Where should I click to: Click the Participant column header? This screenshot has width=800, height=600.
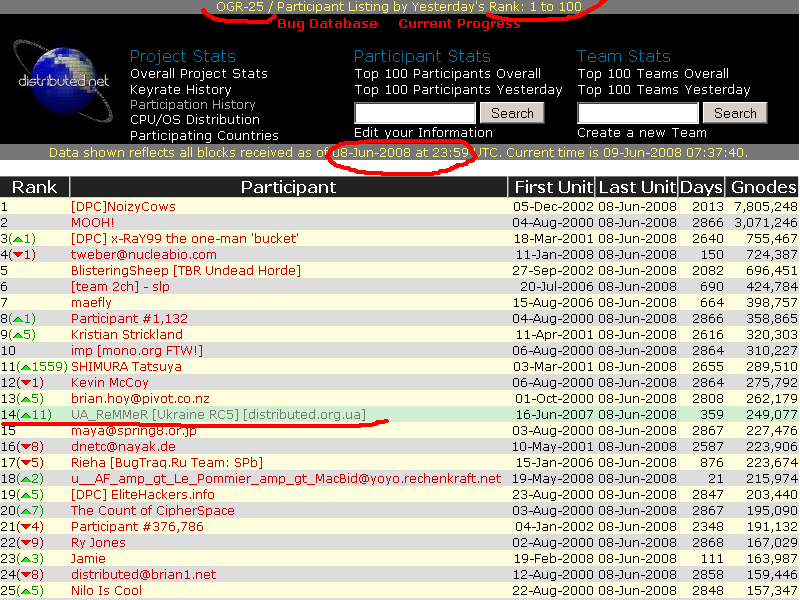pos(288,187)
